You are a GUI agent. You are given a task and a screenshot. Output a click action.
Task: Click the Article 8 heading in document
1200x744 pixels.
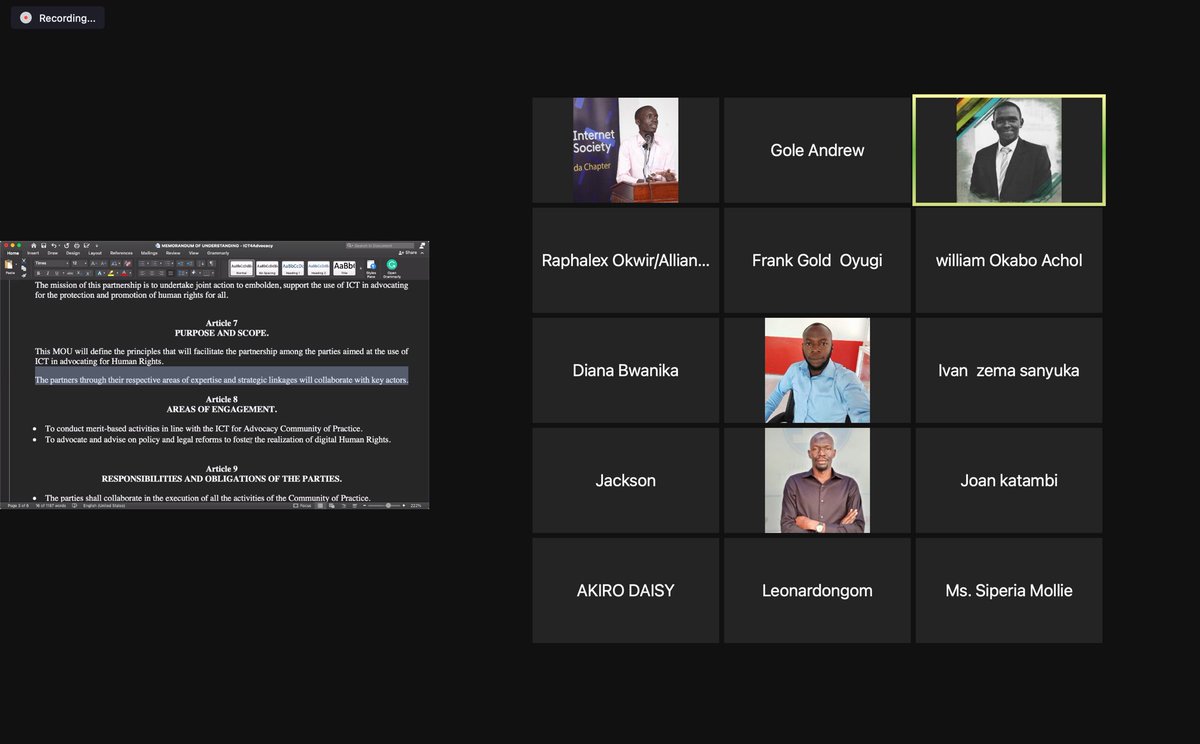221,399
